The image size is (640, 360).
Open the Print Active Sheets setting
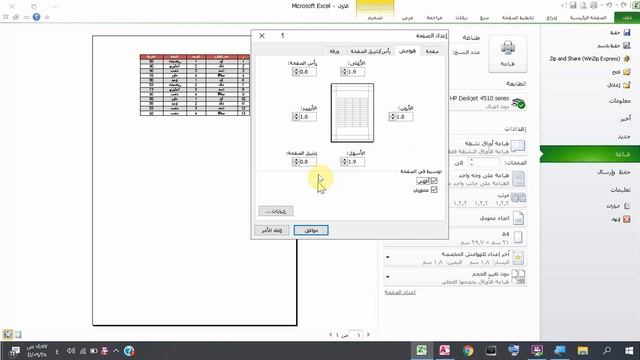pyautogui.click(x=488, y=147)
